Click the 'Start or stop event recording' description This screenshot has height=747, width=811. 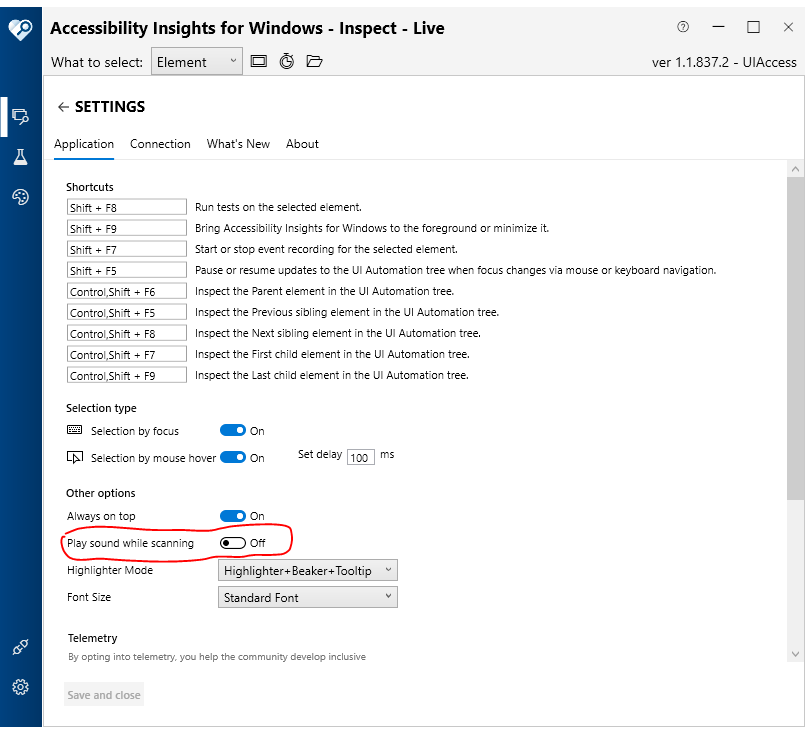[x=326, y=249]
